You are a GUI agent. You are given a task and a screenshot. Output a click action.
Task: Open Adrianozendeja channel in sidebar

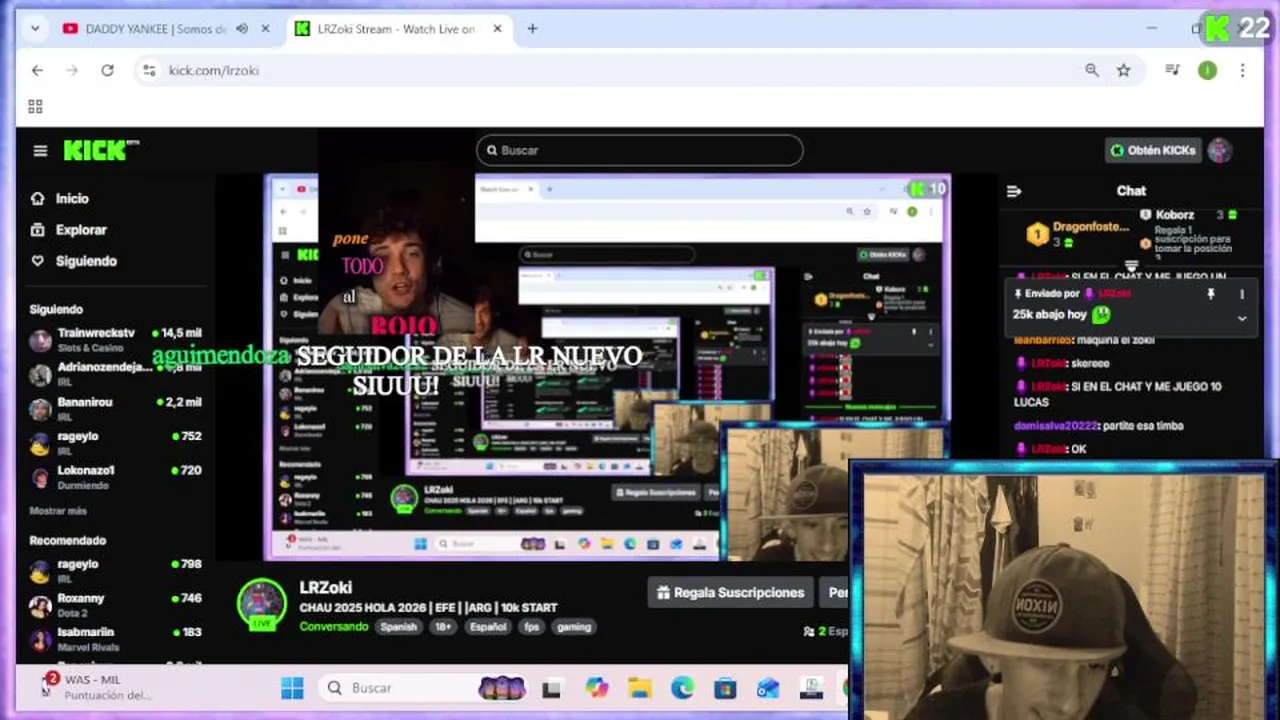116,374
